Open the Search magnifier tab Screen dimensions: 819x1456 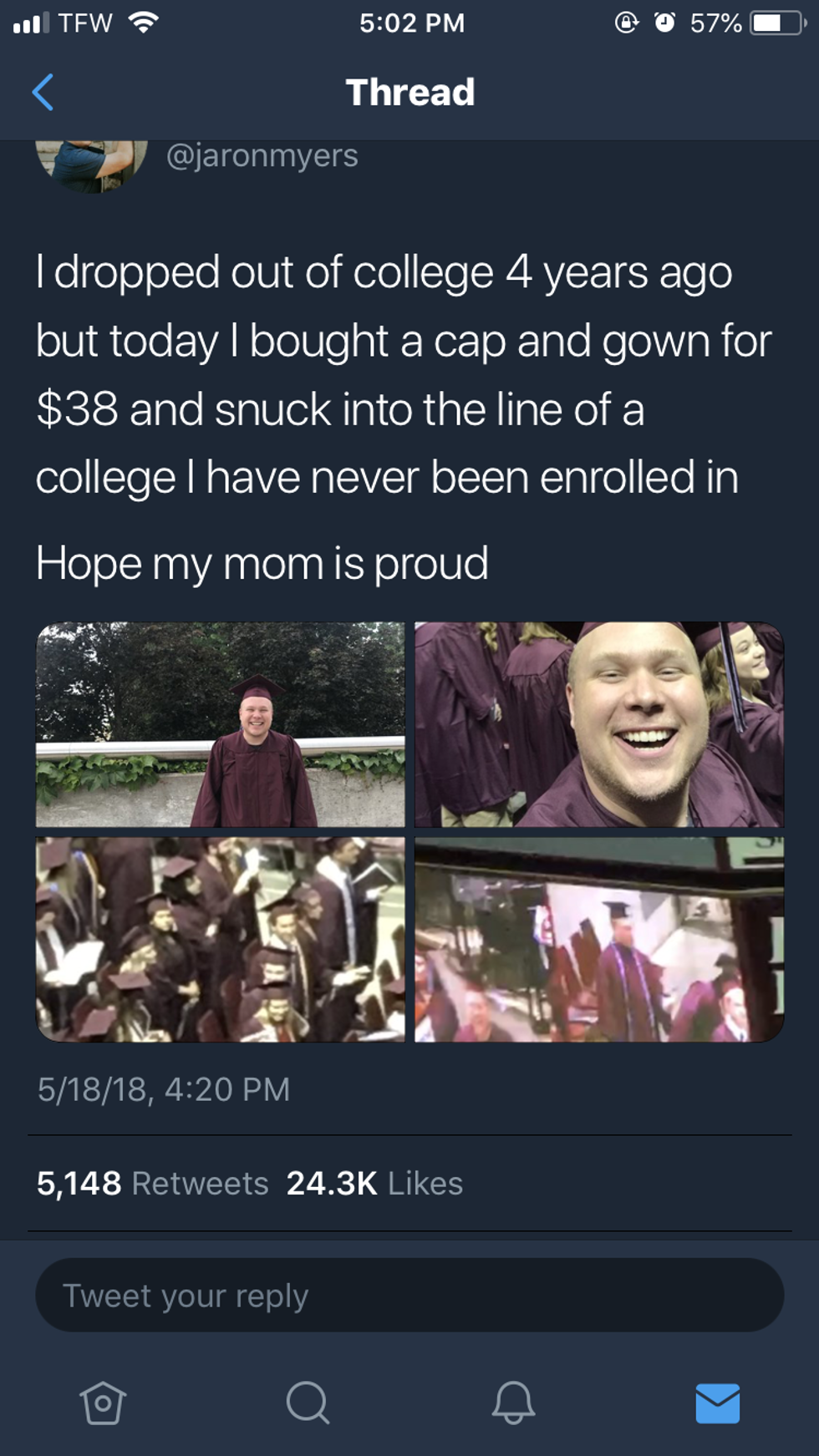pyautogui.click(x=308, y=1402)
